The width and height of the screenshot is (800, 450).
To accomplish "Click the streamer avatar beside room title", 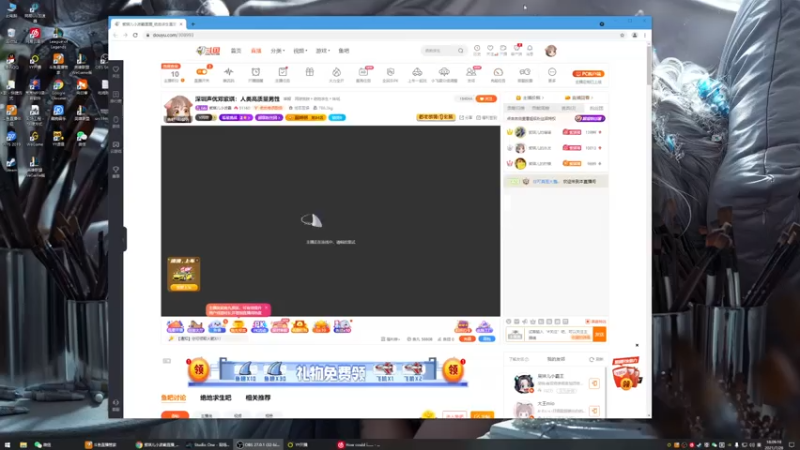I will tap(178, 109).
